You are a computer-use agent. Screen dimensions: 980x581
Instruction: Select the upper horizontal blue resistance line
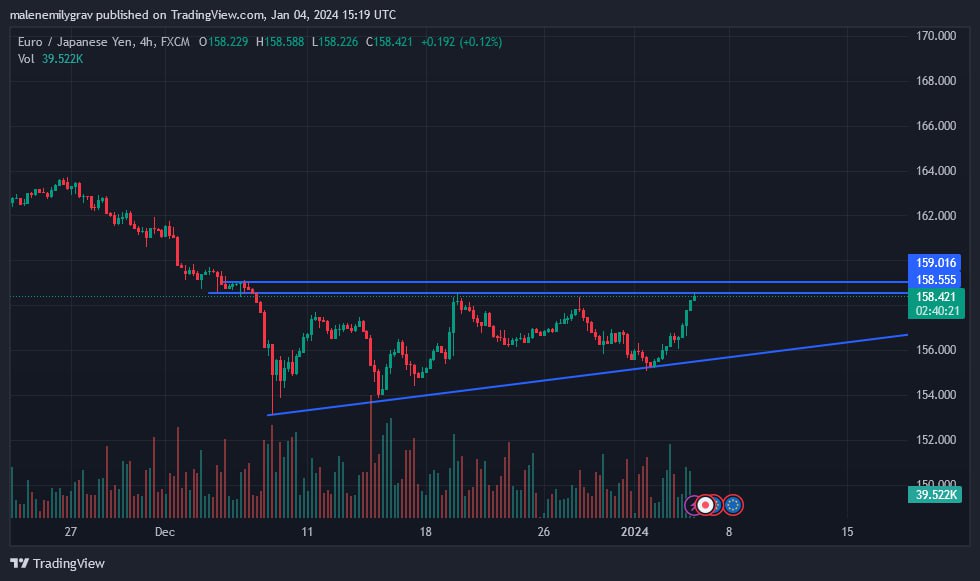[550, 282]
